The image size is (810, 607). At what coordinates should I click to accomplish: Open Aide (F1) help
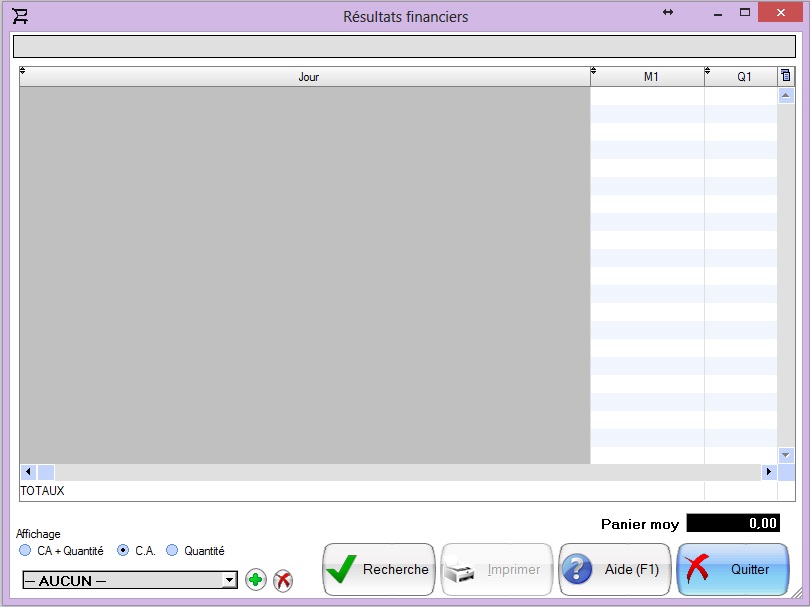614,570
